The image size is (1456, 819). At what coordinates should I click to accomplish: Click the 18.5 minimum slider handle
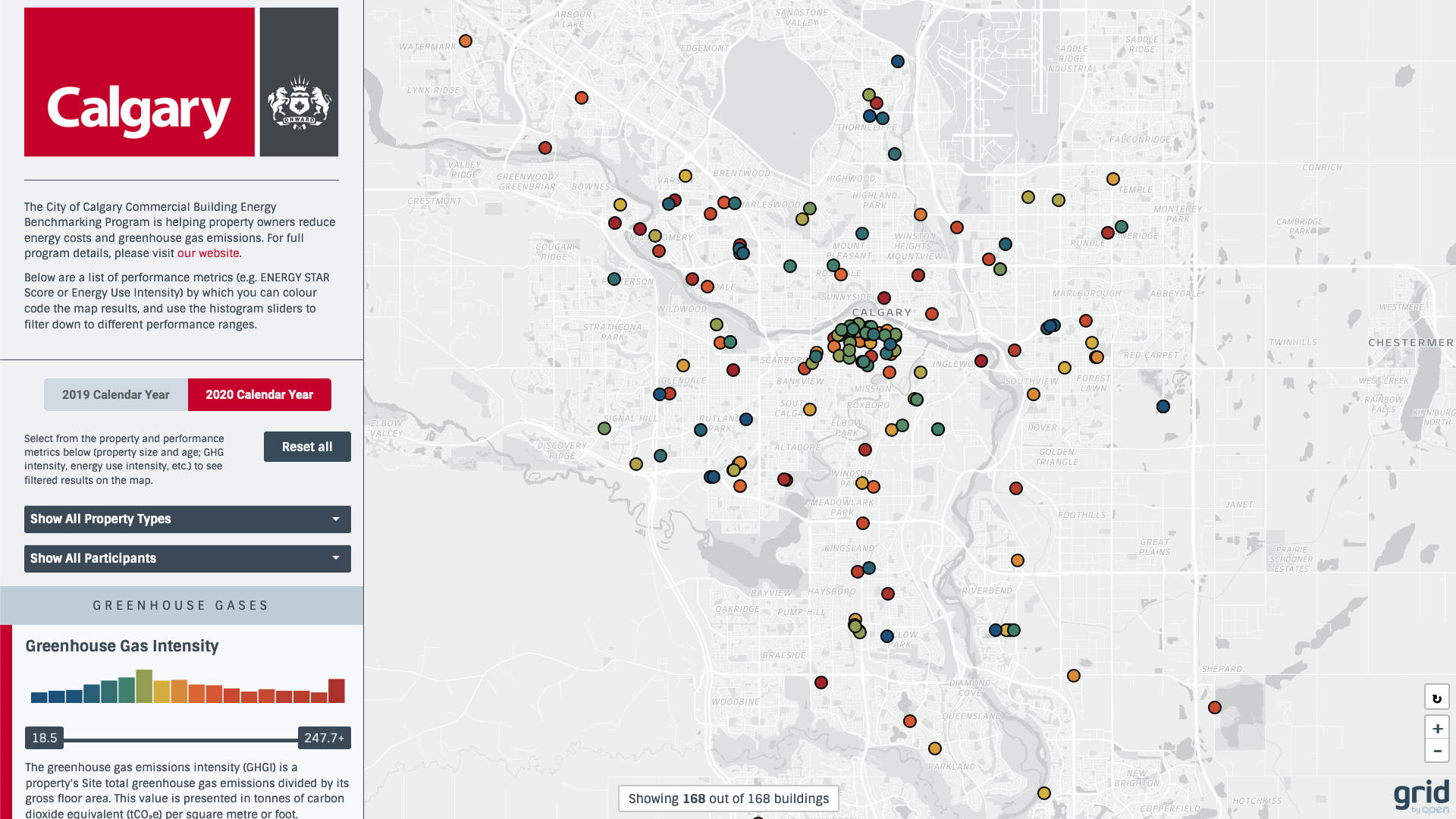pyautogui.click(x=44, y=738)
